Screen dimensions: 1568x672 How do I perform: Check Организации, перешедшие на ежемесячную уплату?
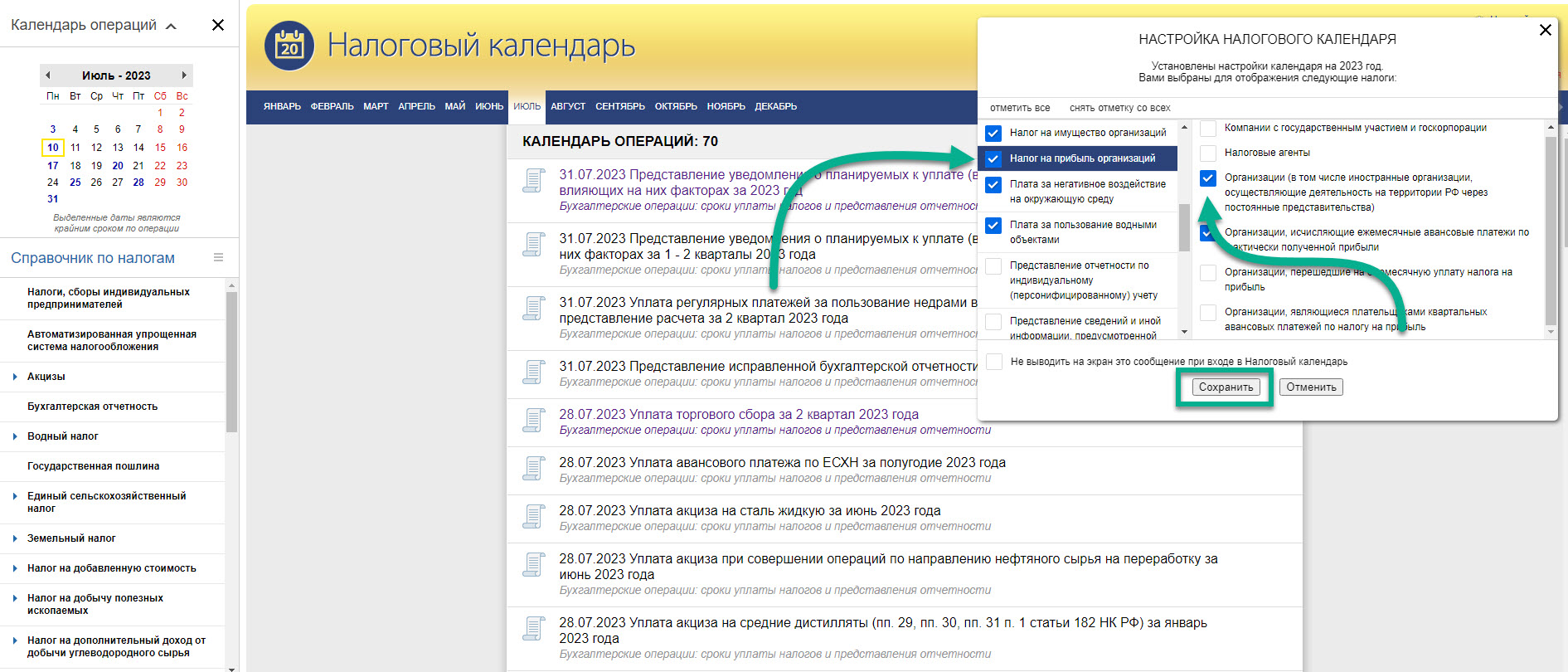[x=1208, y=272]
